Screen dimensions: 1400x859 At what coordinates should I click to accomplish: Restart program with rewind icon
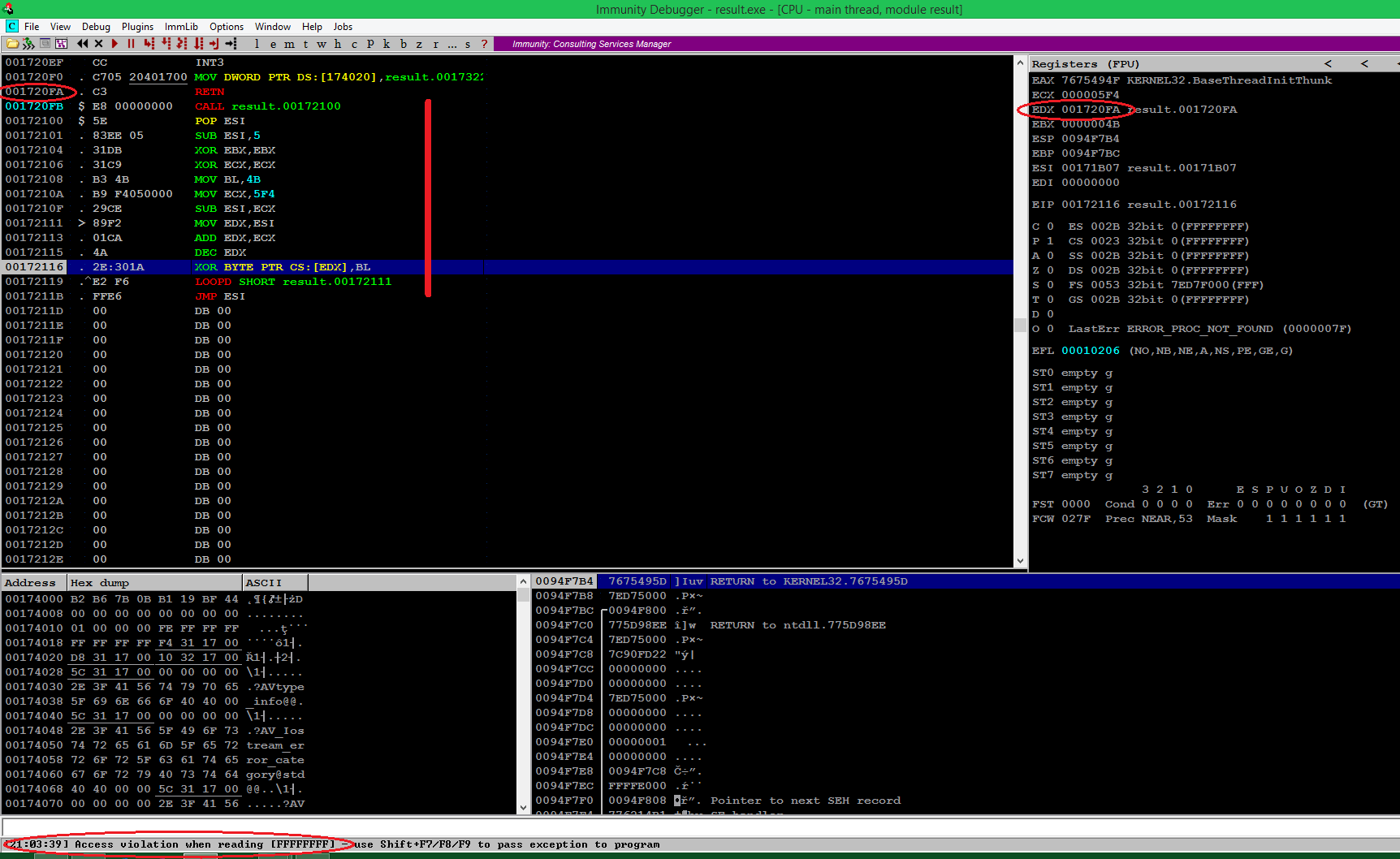(x=82, y=44)
